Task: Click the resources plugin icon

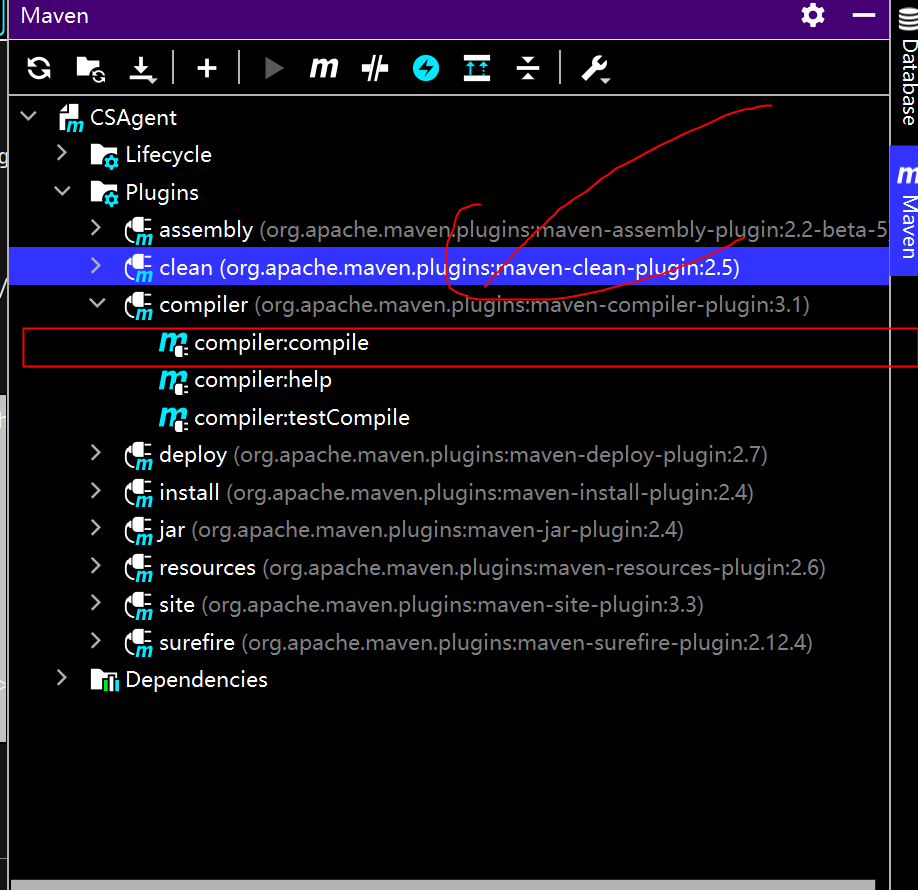Action: 139,568
